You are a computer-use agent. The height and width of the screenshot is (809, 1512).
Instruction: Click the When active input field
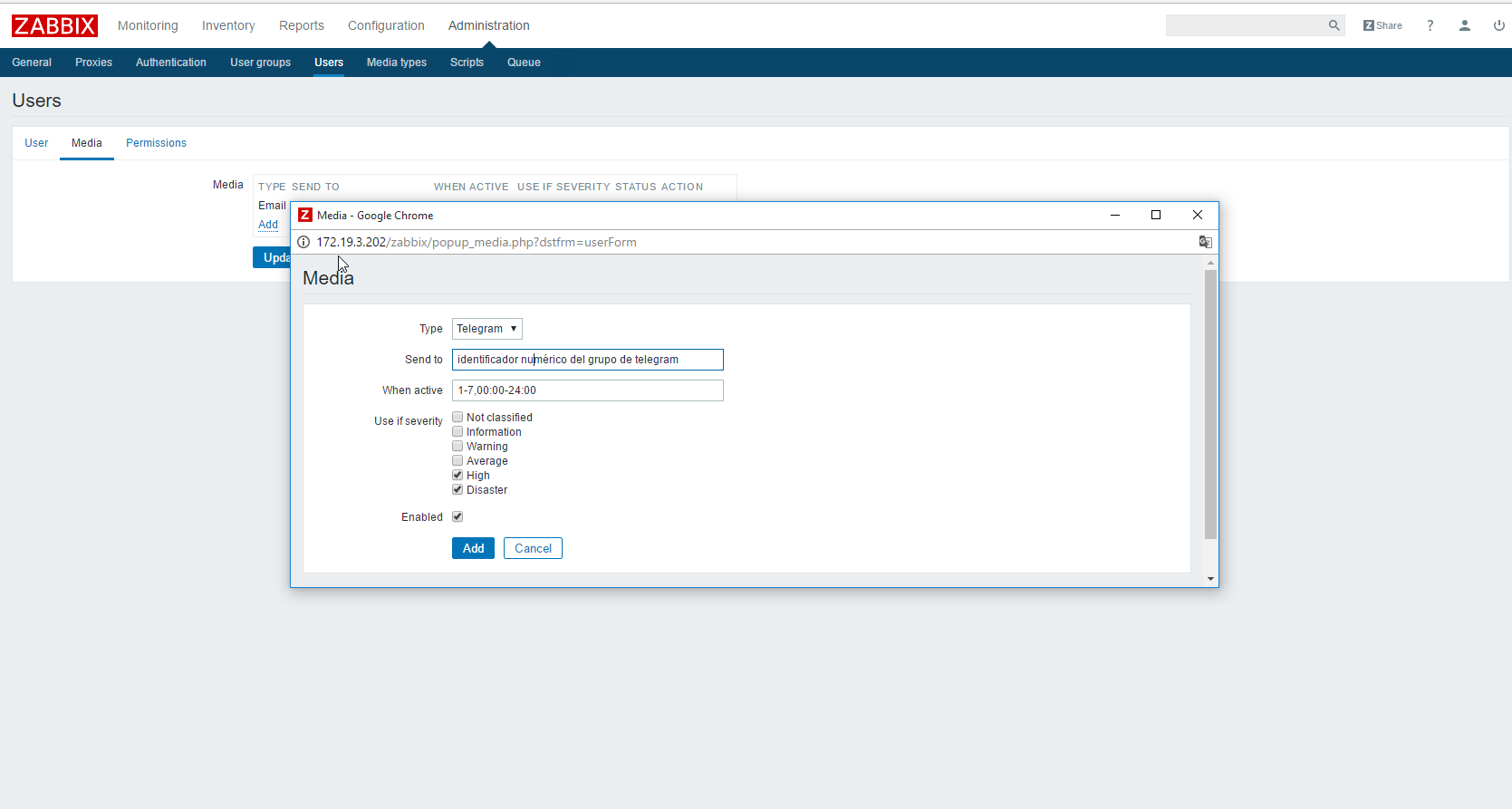click(x=587, y=390)
